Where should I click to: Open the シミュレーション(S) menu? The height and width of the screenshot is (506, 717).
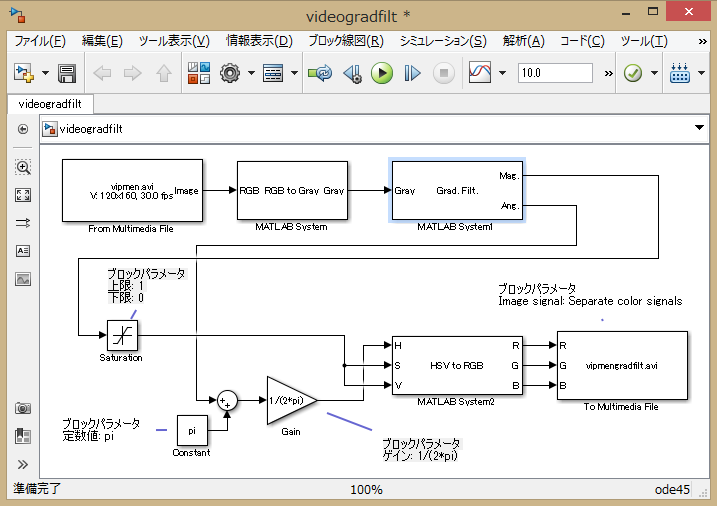pos(442,41)
